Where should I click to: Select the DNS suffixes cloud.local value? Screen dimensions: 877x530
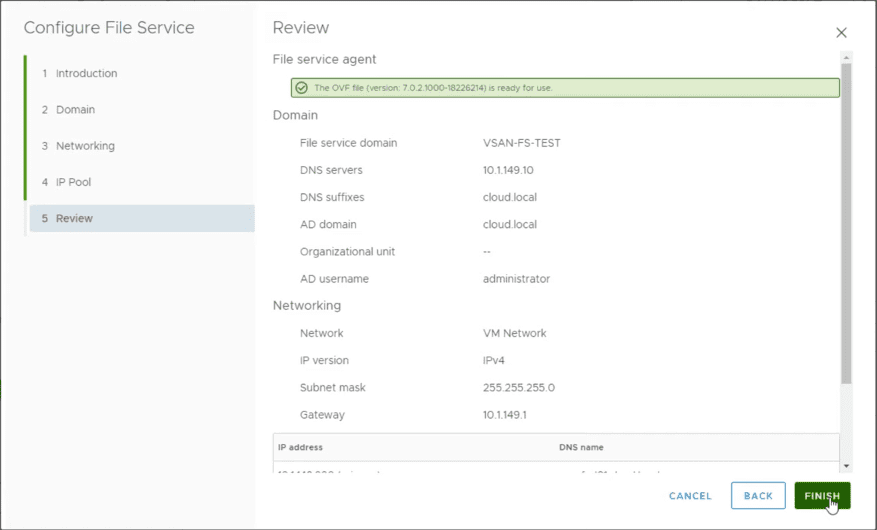510,197
